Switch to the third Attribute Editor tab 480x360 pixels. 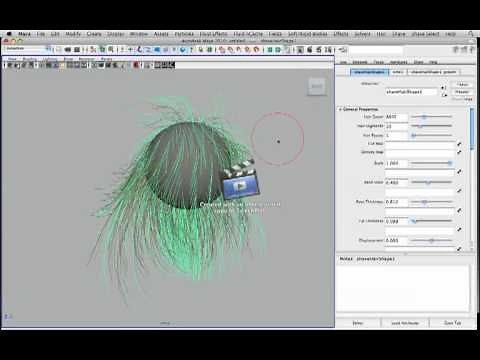[433, 72]
